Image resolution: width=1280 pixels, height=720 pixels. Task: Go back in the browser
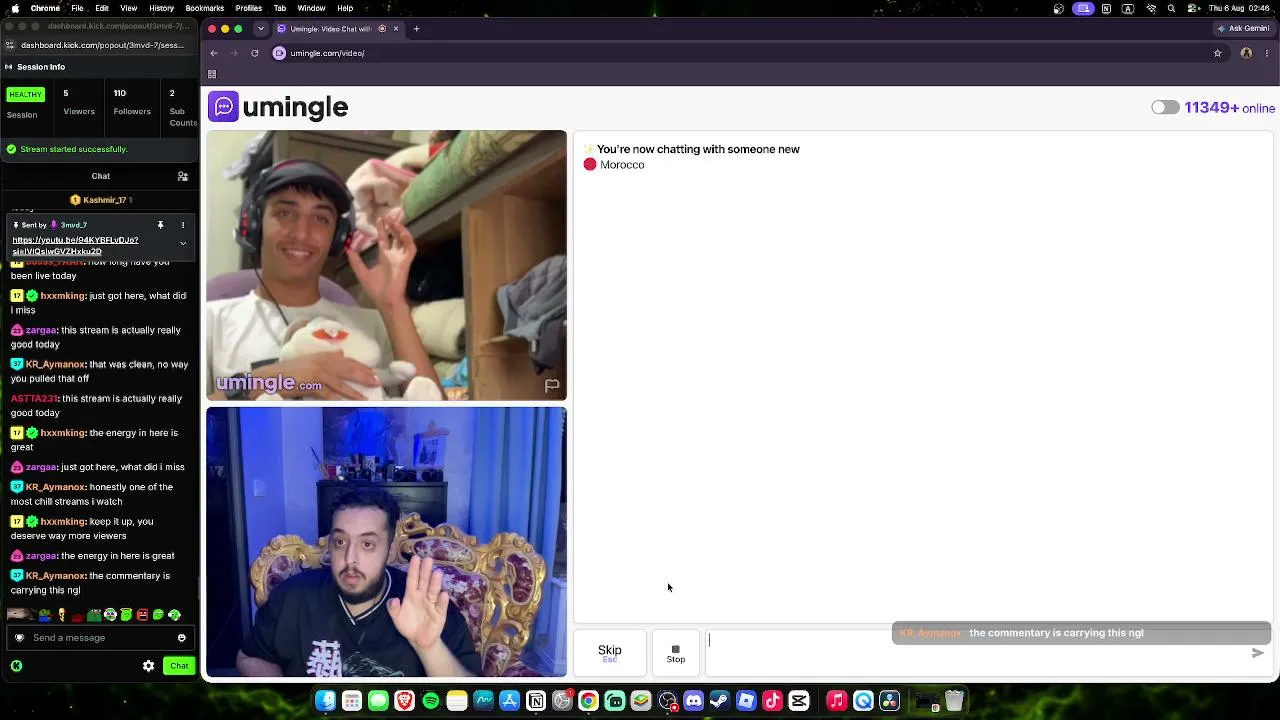point(214,53)
